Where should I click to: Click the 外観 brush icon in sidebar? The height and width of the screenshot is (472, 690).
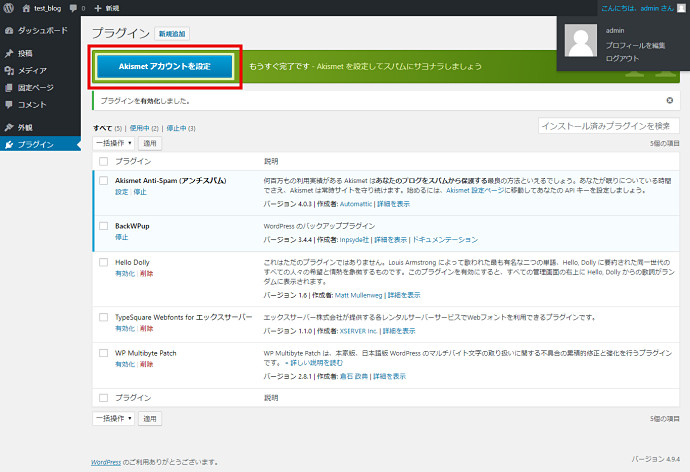pyautogui.click(x=9, y=128)
